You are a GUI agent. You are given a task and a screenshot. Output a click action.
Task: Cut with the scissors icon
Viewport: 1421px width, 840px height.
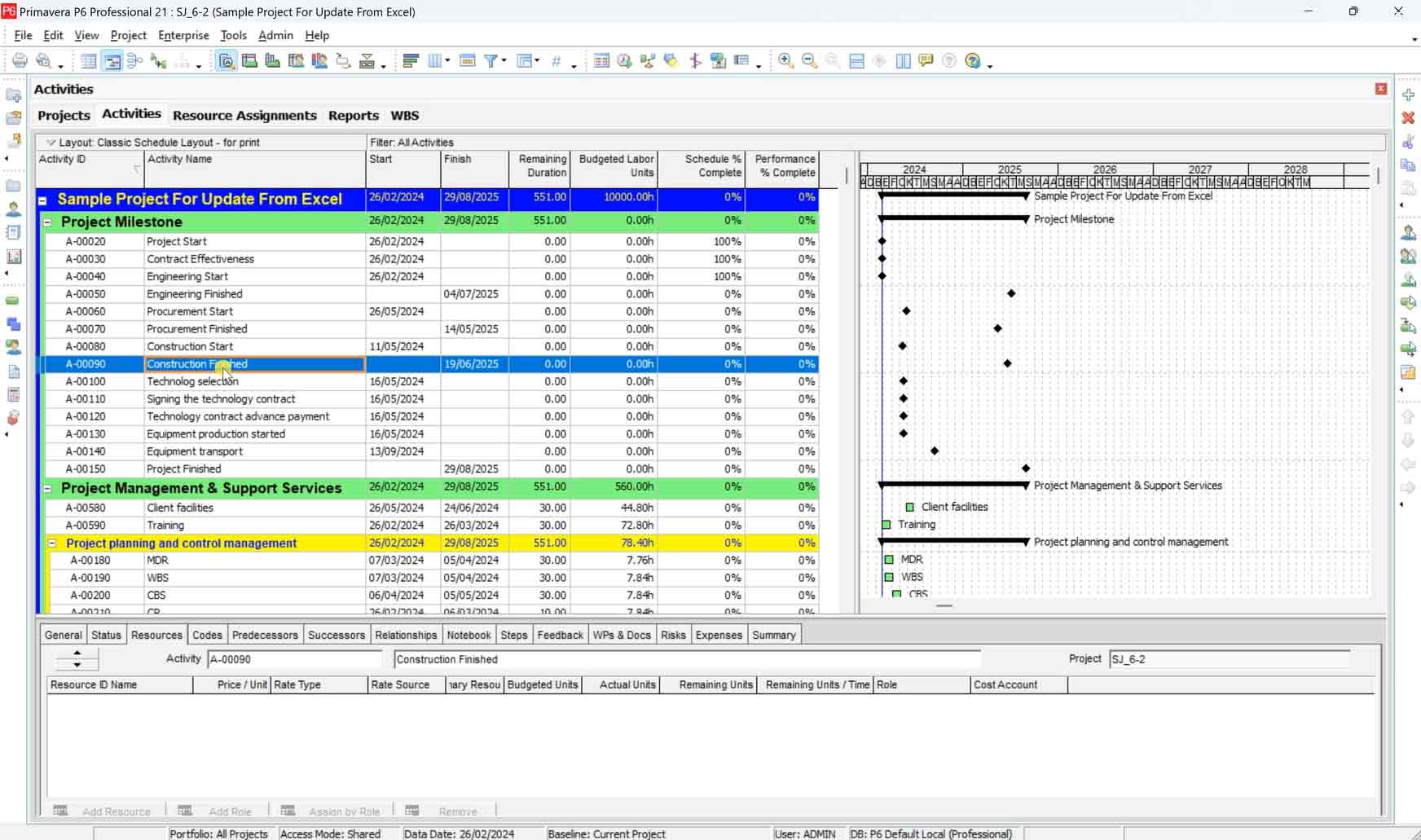click(1408, 142)
